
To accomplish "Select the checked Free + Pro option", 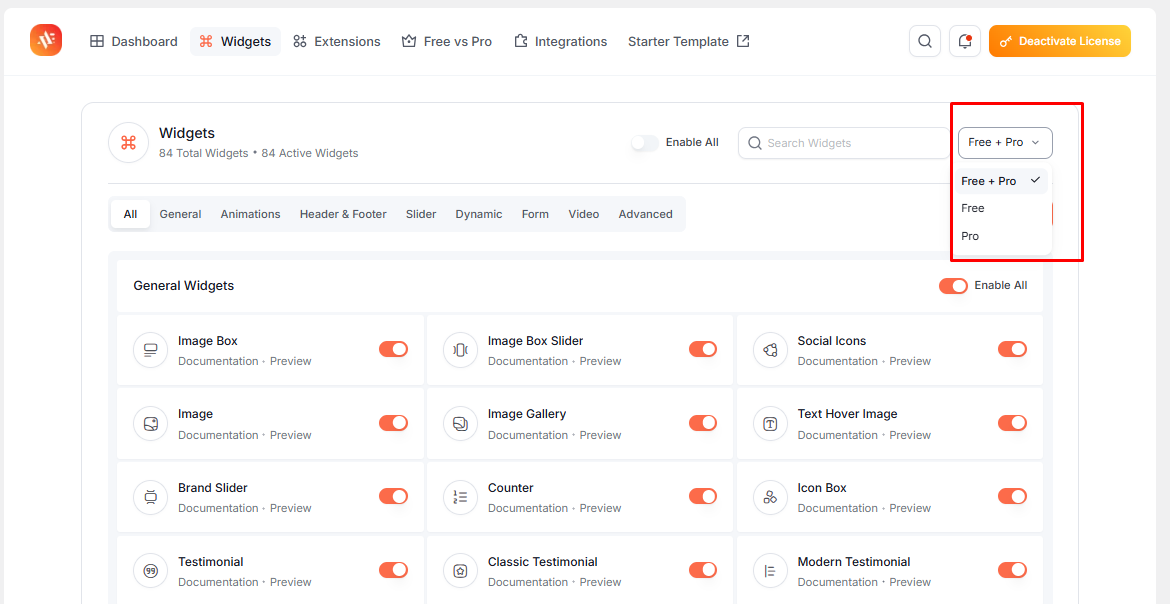I will (1001, 181).
